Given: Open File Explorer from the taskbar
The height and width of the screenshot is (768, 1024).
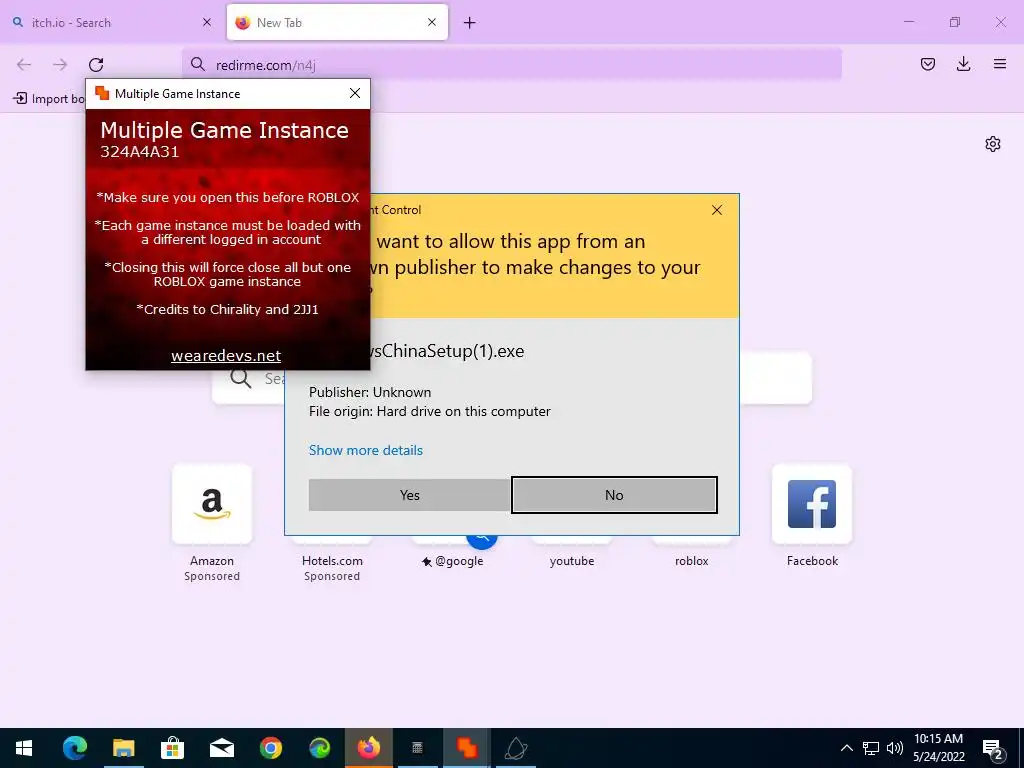Looking at the screenshot, I should [123, 748].
